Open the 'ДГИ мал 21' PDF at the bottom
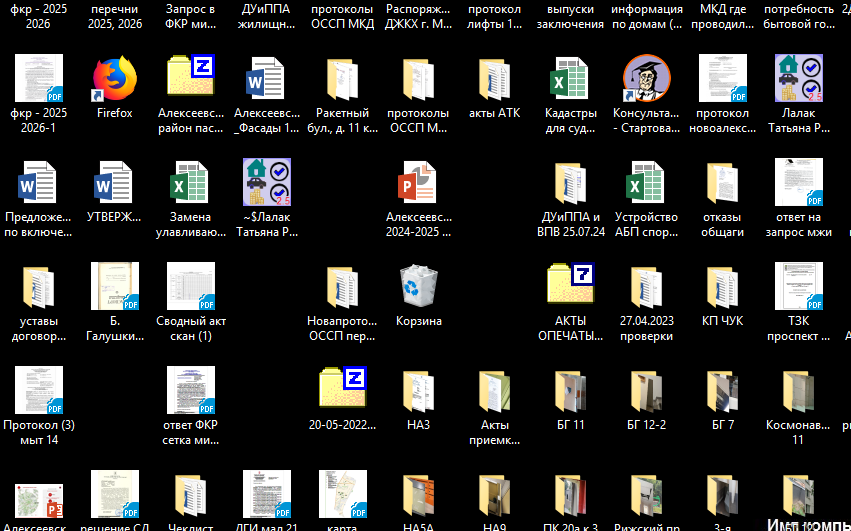The height and width of the screenshot is (531, 851). [266, 494]
